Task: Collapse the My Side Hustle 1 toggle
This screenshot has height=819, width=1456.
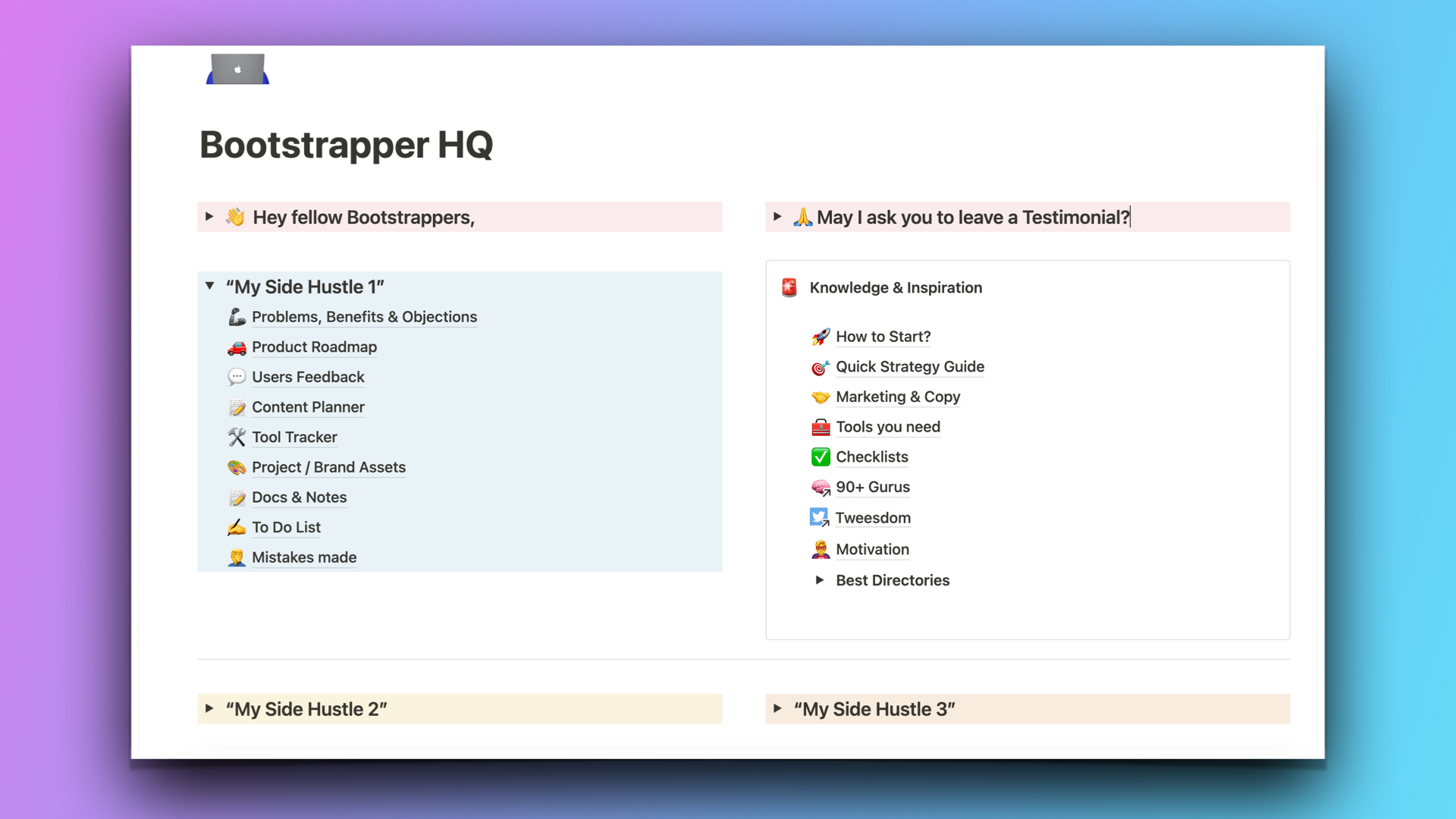Action: [x=209, y=286]
